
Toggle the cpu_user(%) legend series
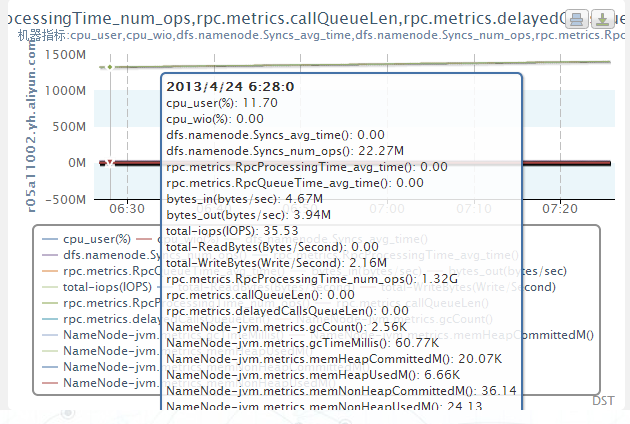(96, 239)
